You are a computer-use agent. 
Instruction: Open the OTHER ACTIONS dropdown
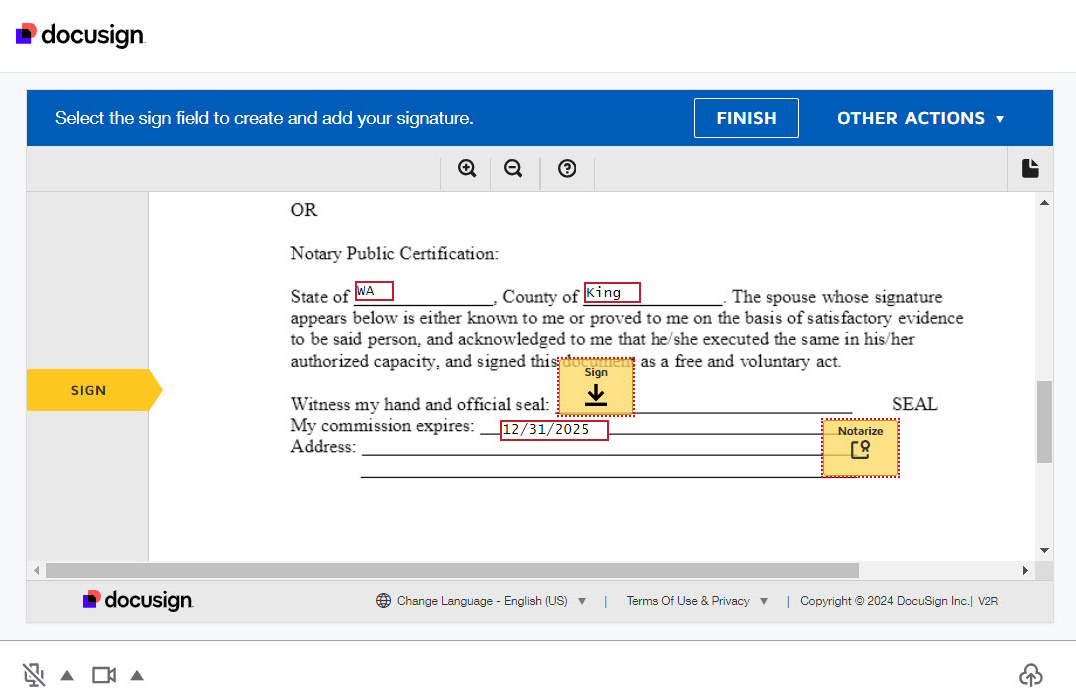[x=920, y=117]
